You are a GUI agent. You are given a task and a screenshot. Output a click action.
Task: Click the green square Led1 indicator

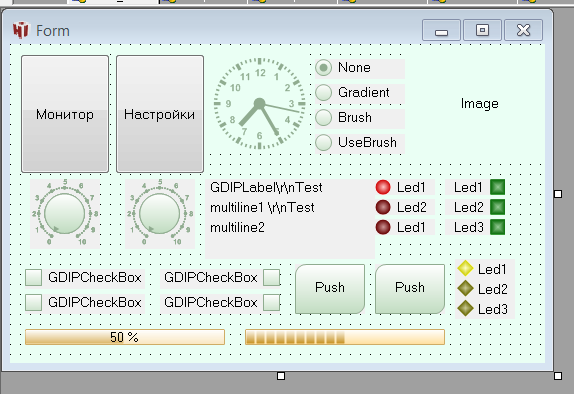point(497,187)
